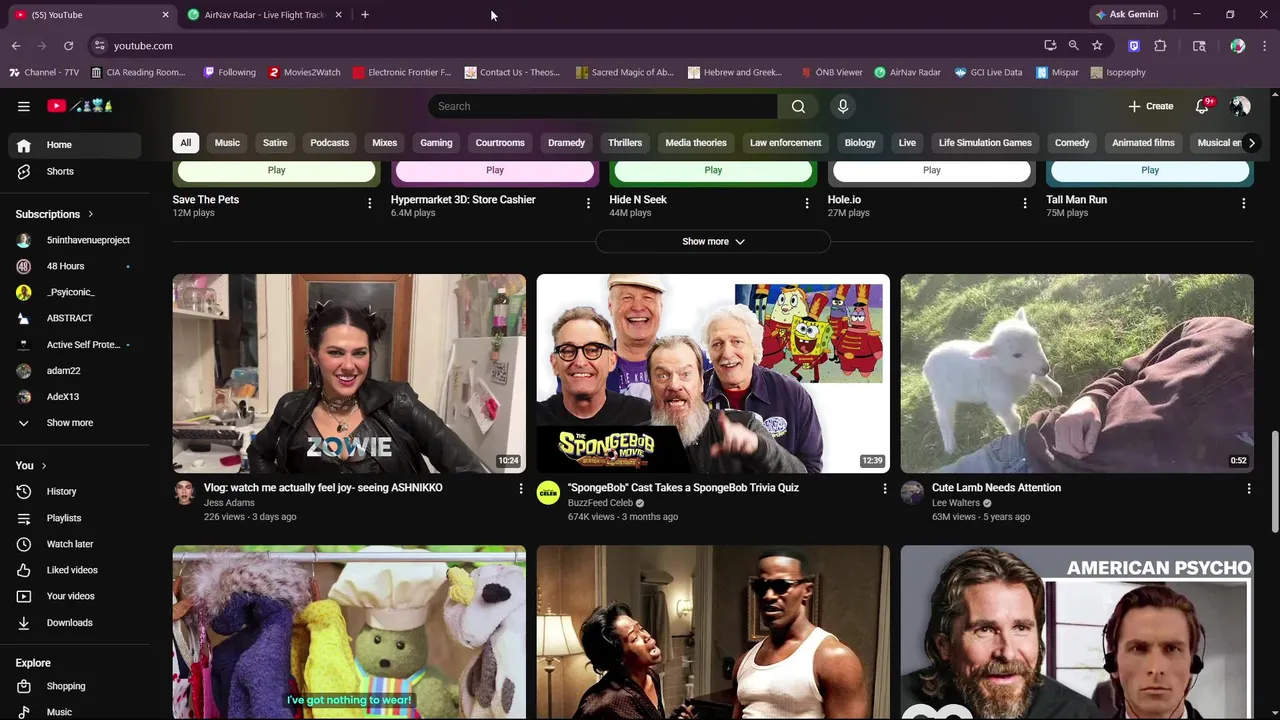Expand Show more games section
This screenshot has width=1280, height=720.
[x=713, y=242]
